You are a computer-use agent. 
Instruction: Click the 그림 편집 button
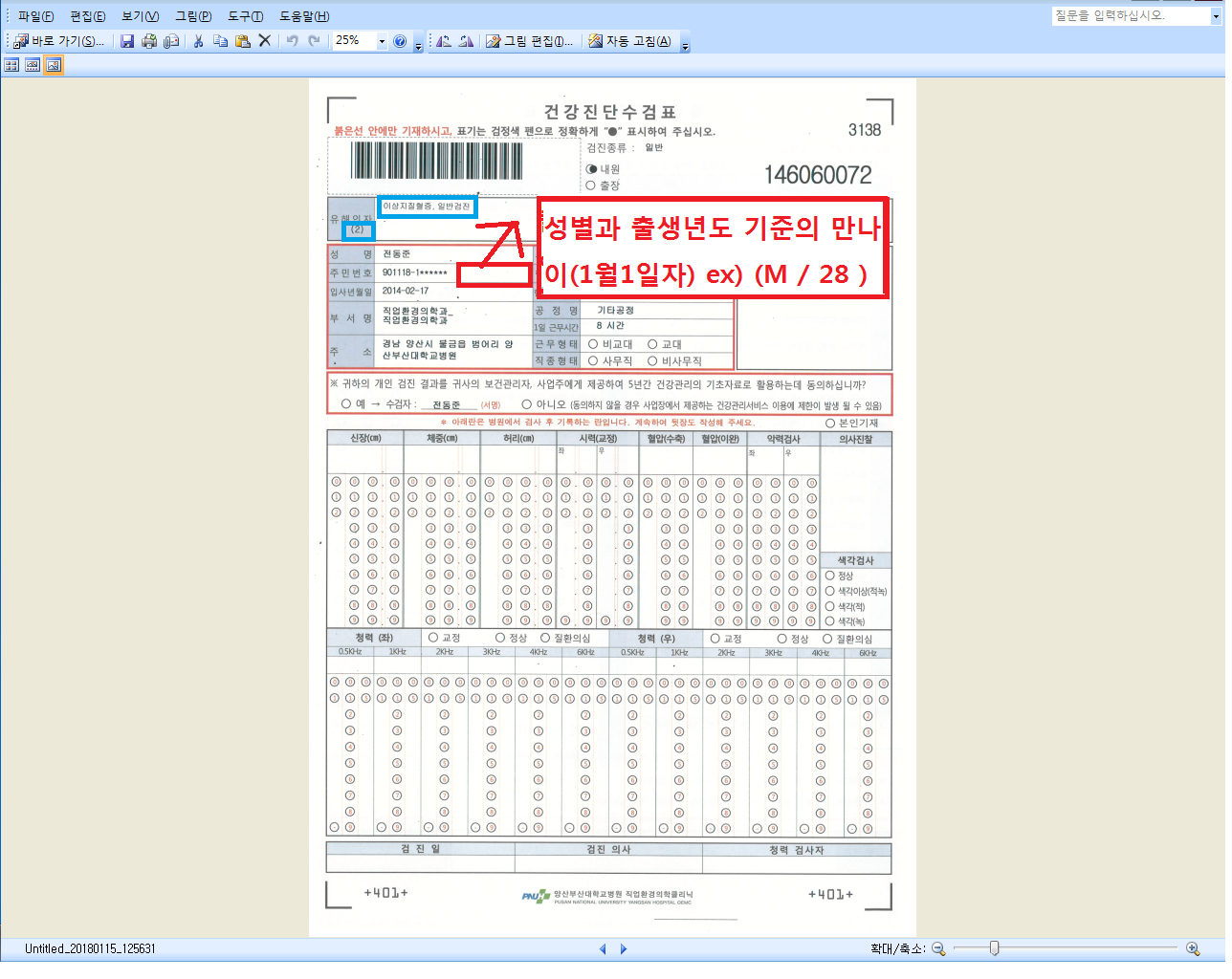[x=530, y=41]
